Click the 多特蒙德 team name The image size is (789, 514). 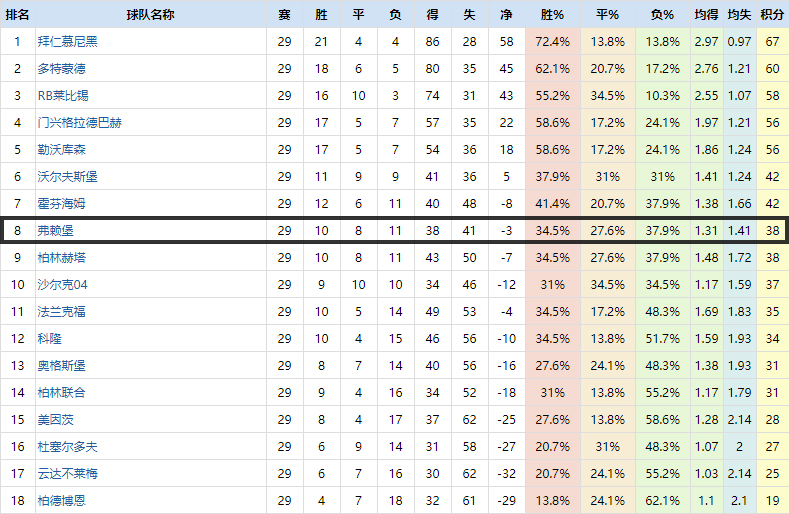(61, 68)
